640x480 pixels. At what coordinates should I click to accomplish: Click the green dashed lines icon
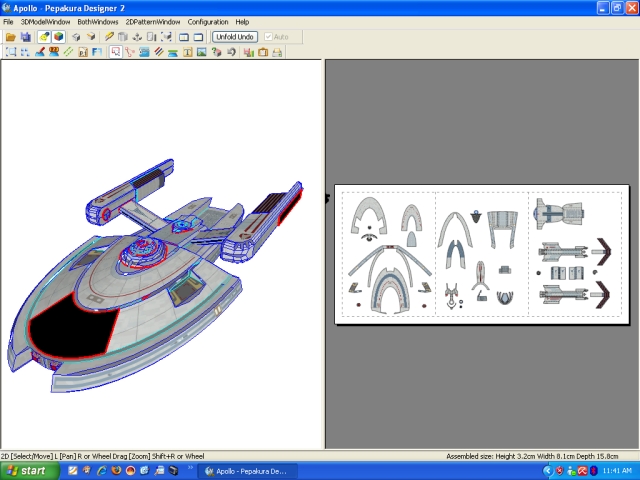click(x=68, y=52)
